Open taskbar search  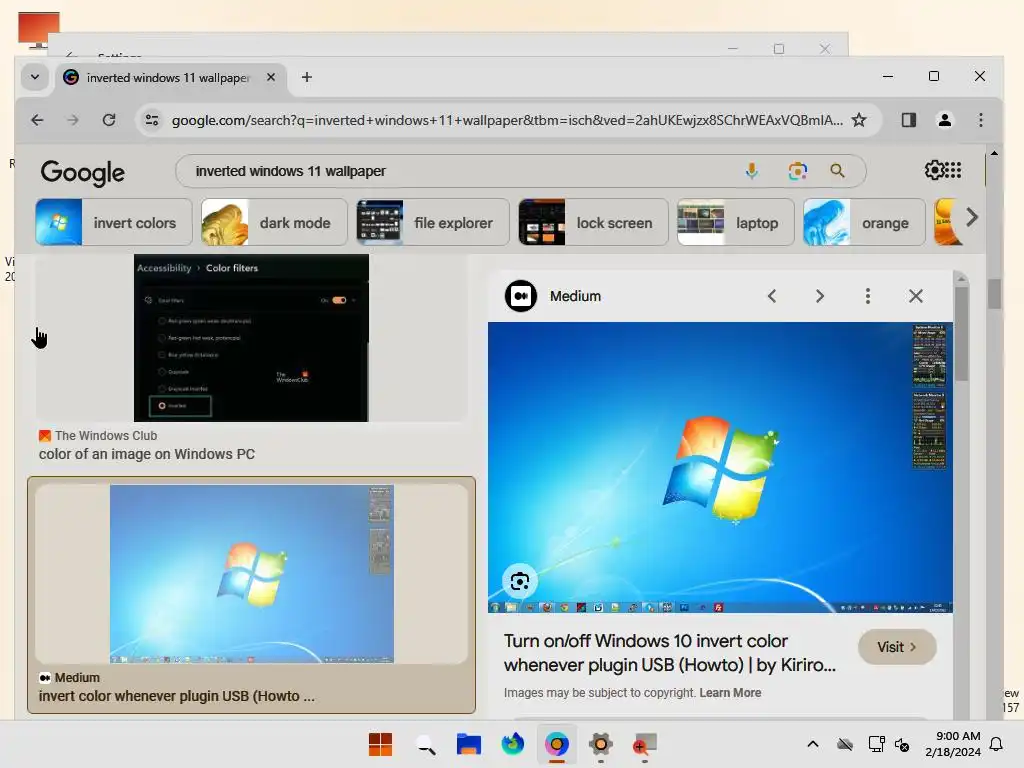click(425, 744)
